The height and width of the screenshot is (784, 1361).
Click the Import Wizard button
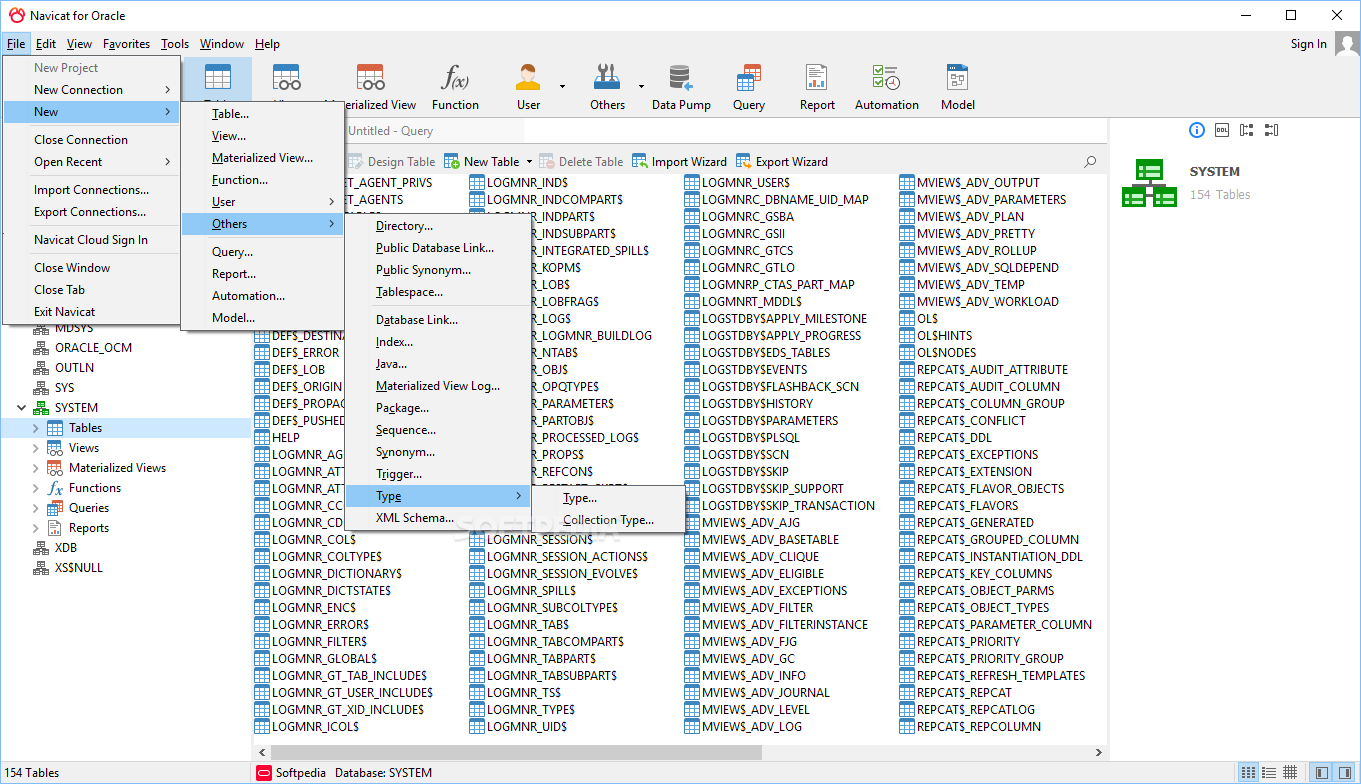(680, 162)
